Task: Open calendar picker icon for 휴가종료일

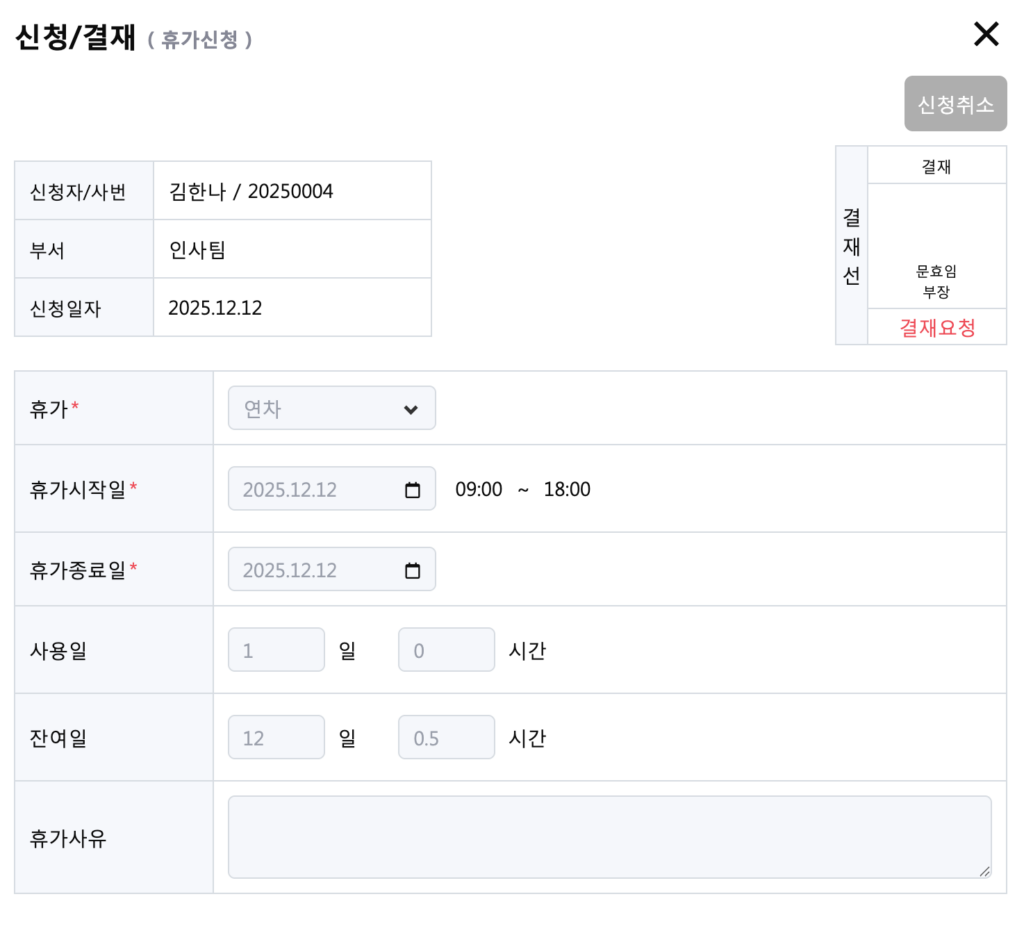Action: click(x=412, y=571)
